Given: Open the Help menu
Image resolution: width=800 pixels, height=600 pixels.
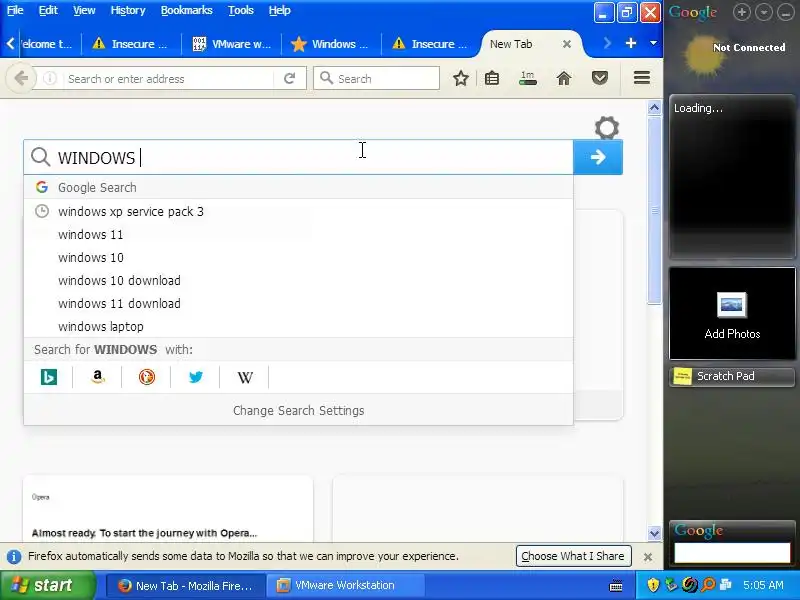Looking at the screenshot, I should click(x=280, y=10).
